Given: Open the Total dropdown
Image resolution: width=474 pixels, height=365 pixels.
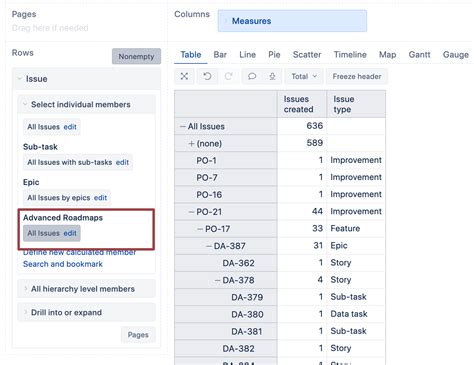Looking at the screenshot, I should [x=304, y=76].
